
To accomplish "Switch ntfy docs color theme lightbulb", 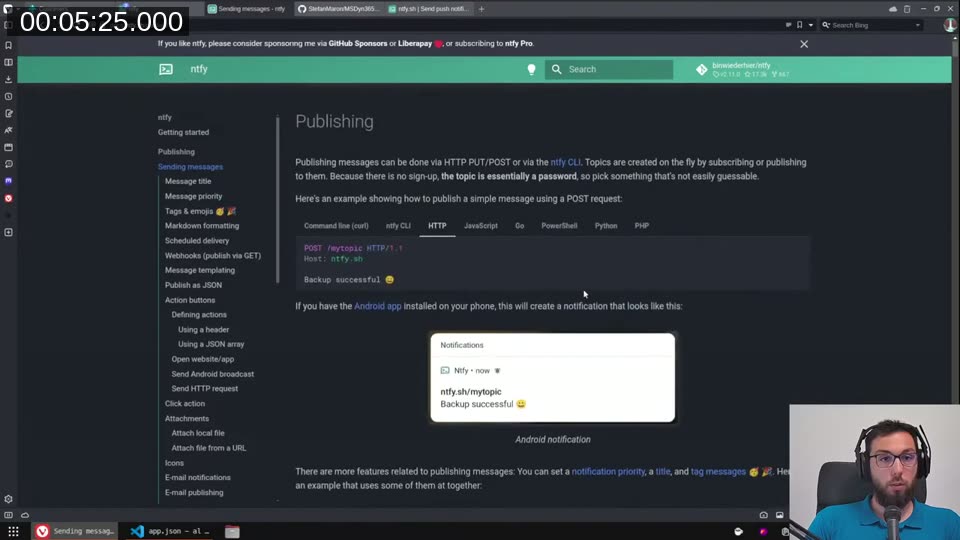I will tap(531, 69).
